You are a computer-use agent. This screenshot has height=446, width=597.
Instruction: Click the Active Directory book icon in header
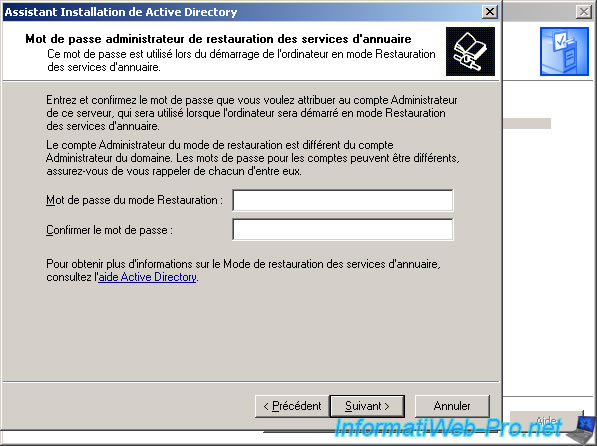pyautogui.click(x=470, y=51)
